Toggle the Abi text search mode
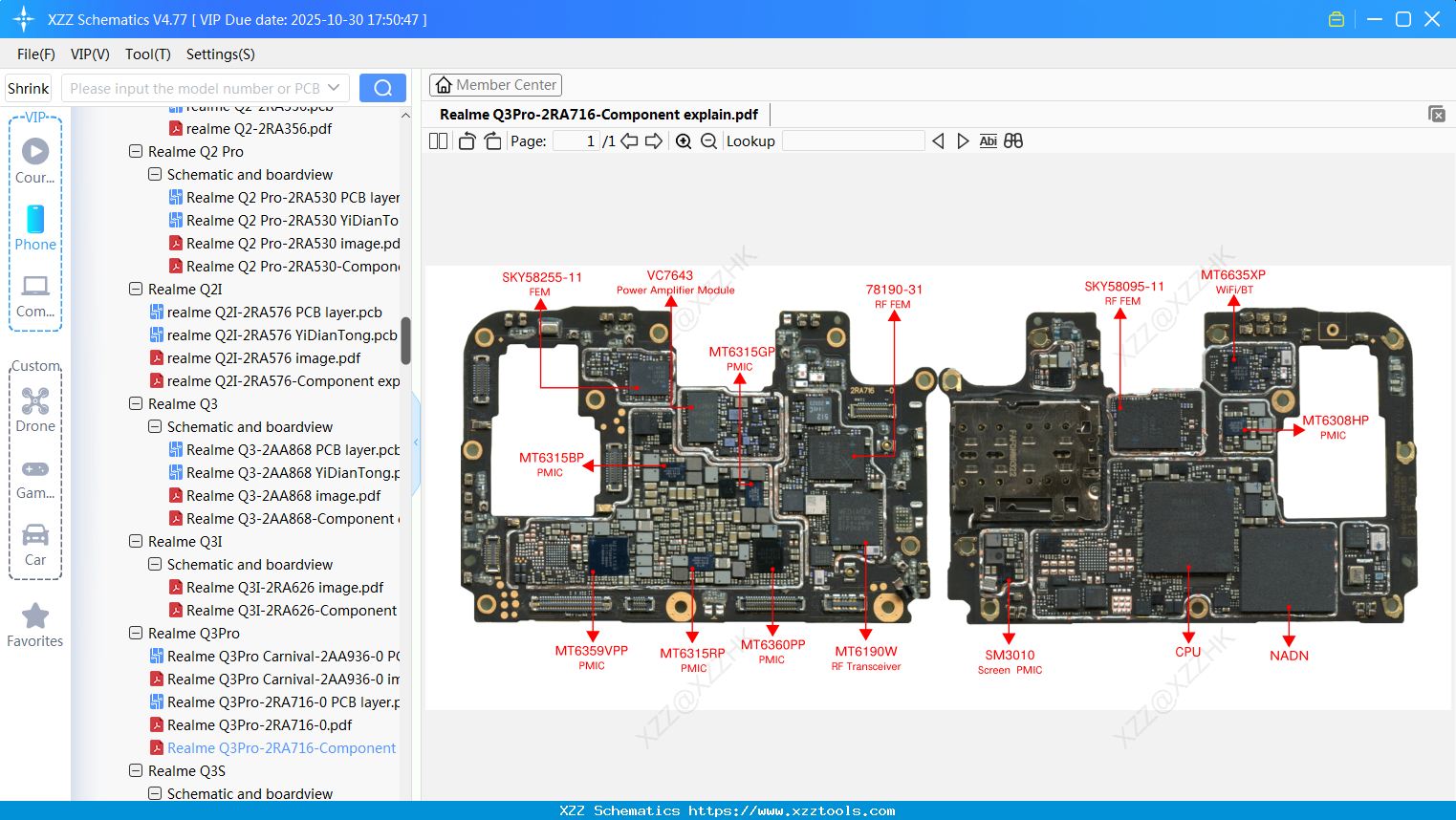Screen dimensions: 1456x820 click(988, 140)
